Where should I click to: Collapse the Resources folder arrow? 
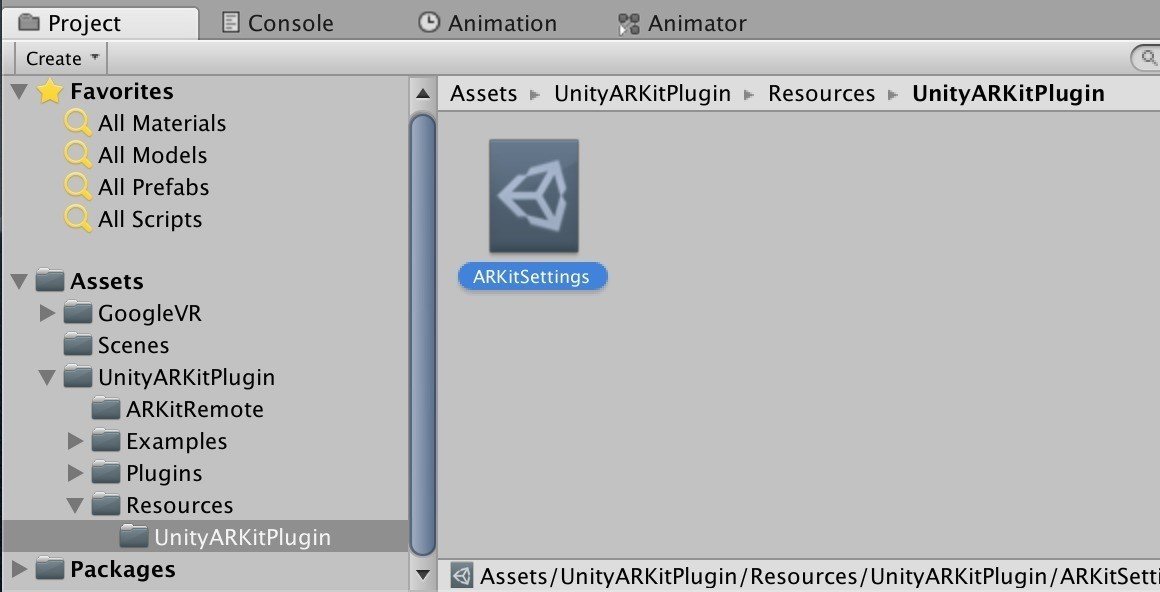(x=75, y=505)
